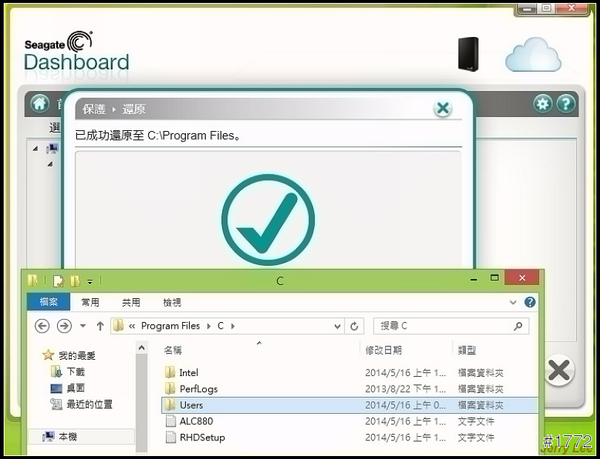Select the Intel folder
This screenshot has height=459, width=600.
189,373
